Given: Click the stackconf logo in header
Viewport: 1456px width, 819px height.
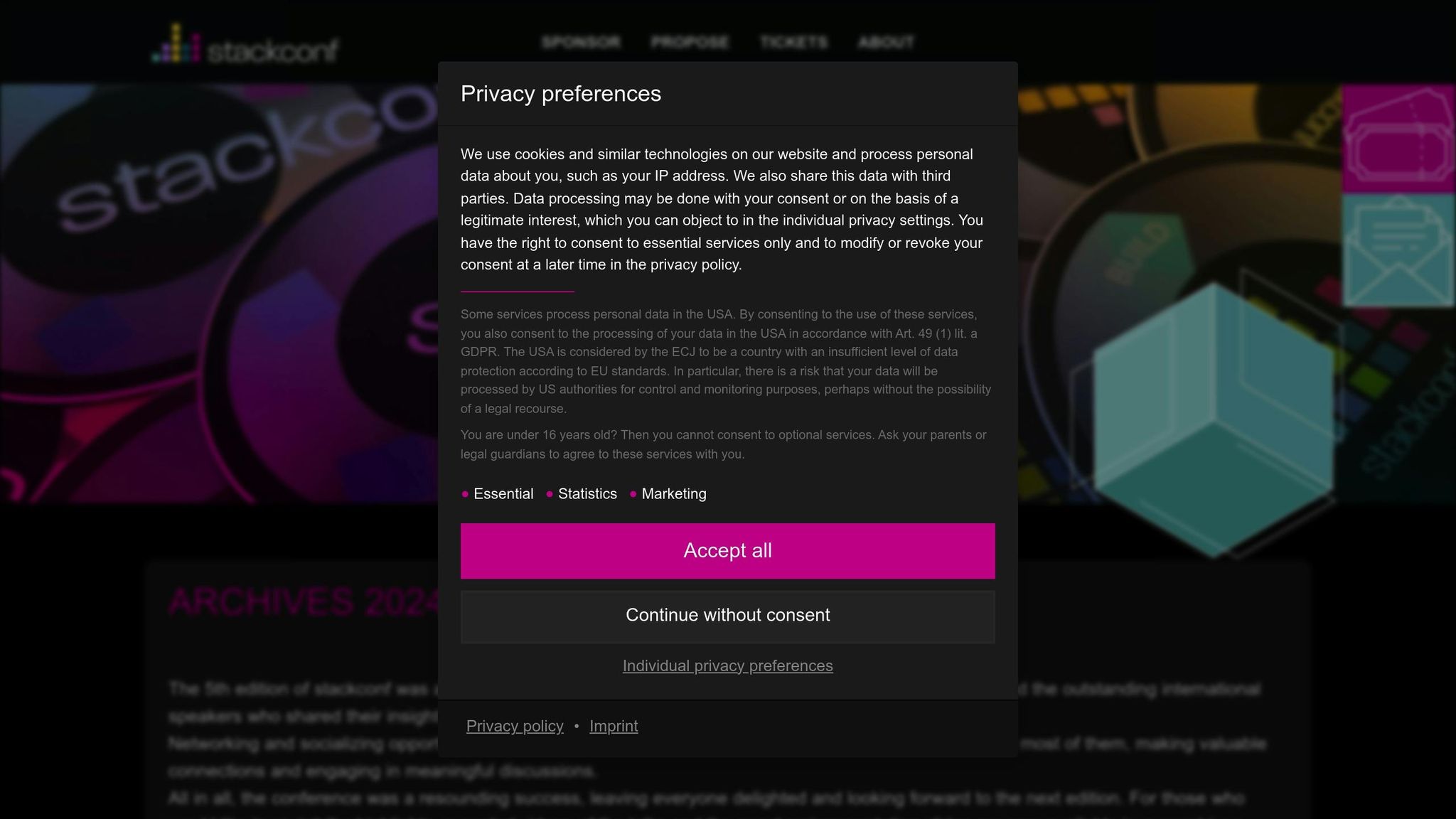Looking at the screenshot, I should pos(245,45).
